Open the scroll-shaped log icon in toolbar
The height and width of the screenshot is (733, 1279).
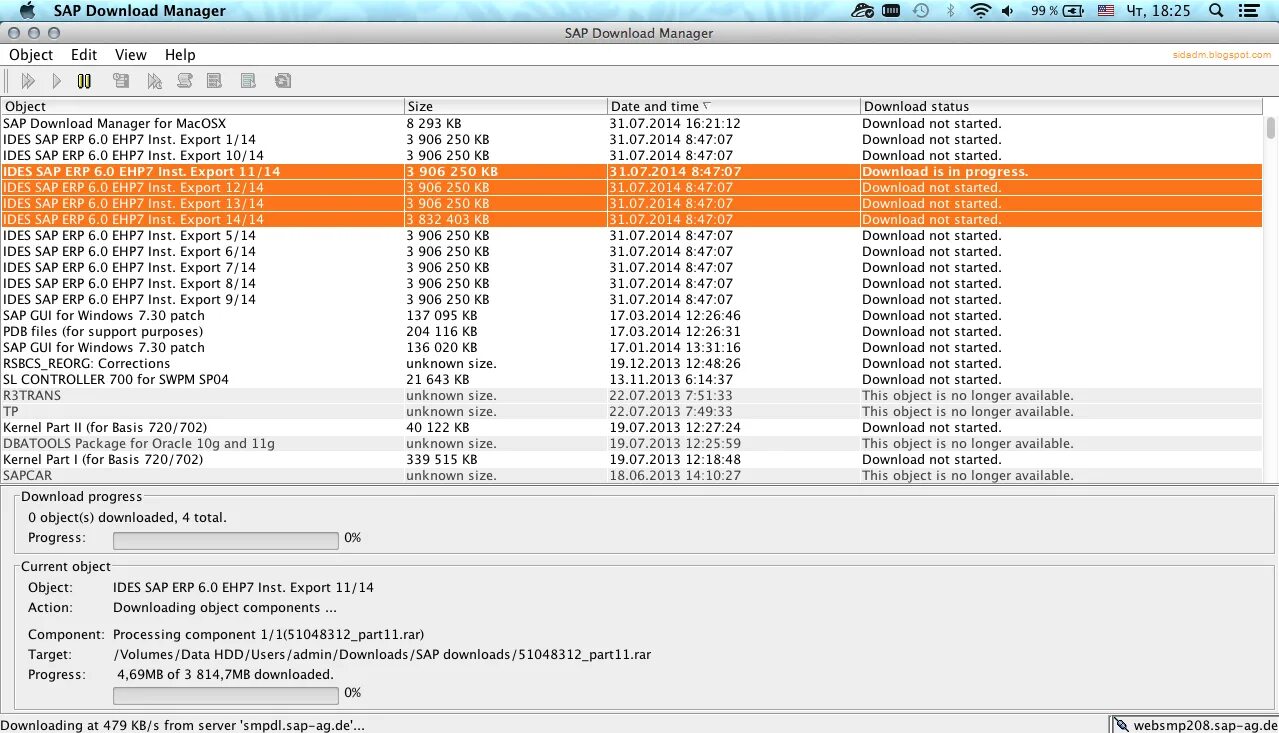coord(185,81)
